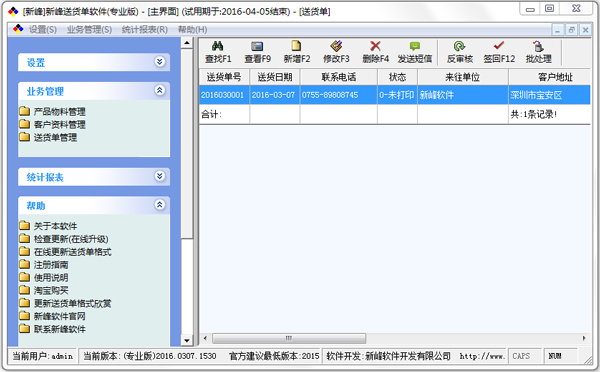
Task: Select order number 2016030001 cell
Action: click(x=224, y=95)
